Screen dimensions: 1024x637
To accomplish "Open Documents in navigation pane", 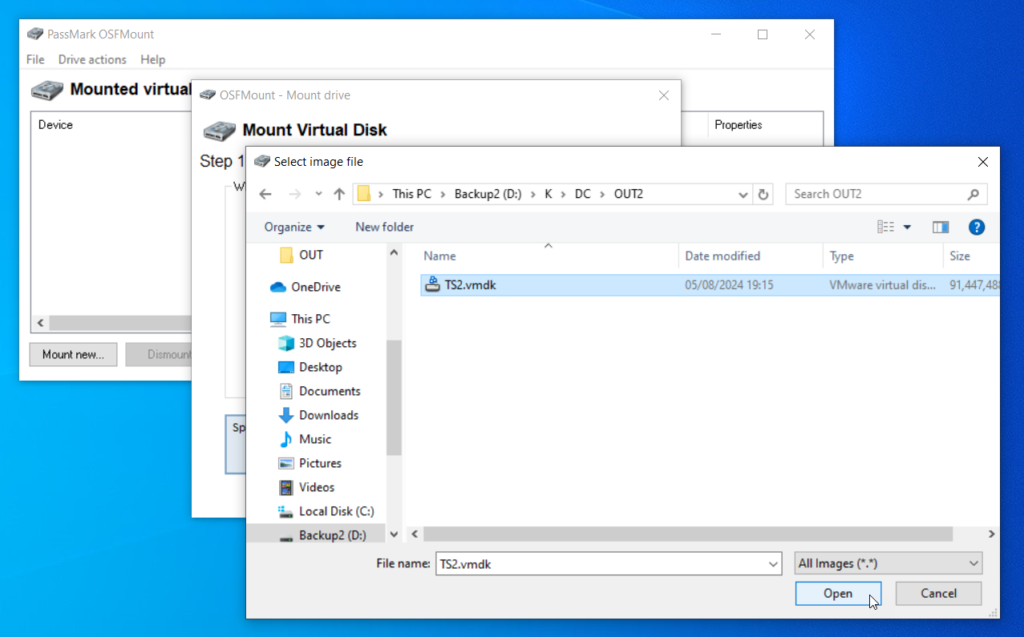I will tap(329, 391).
